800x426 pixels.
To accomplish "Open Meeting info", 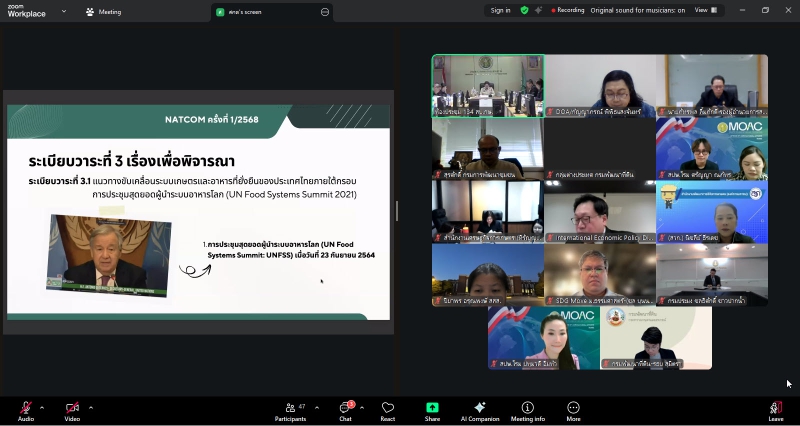I will (x=527, y=408).
